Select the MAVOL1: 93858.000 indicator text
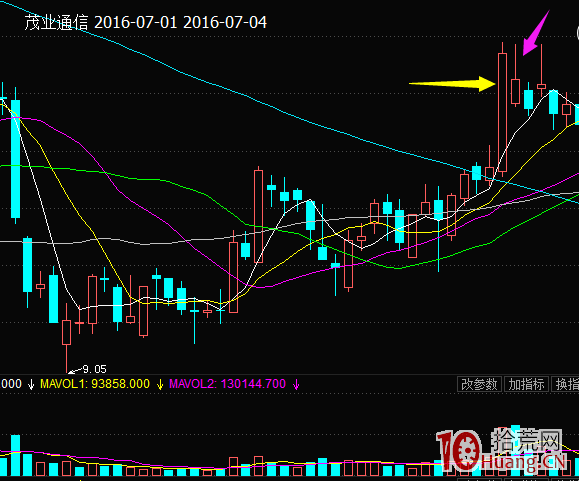Screen dimensions: 579x481 (95, 384)
